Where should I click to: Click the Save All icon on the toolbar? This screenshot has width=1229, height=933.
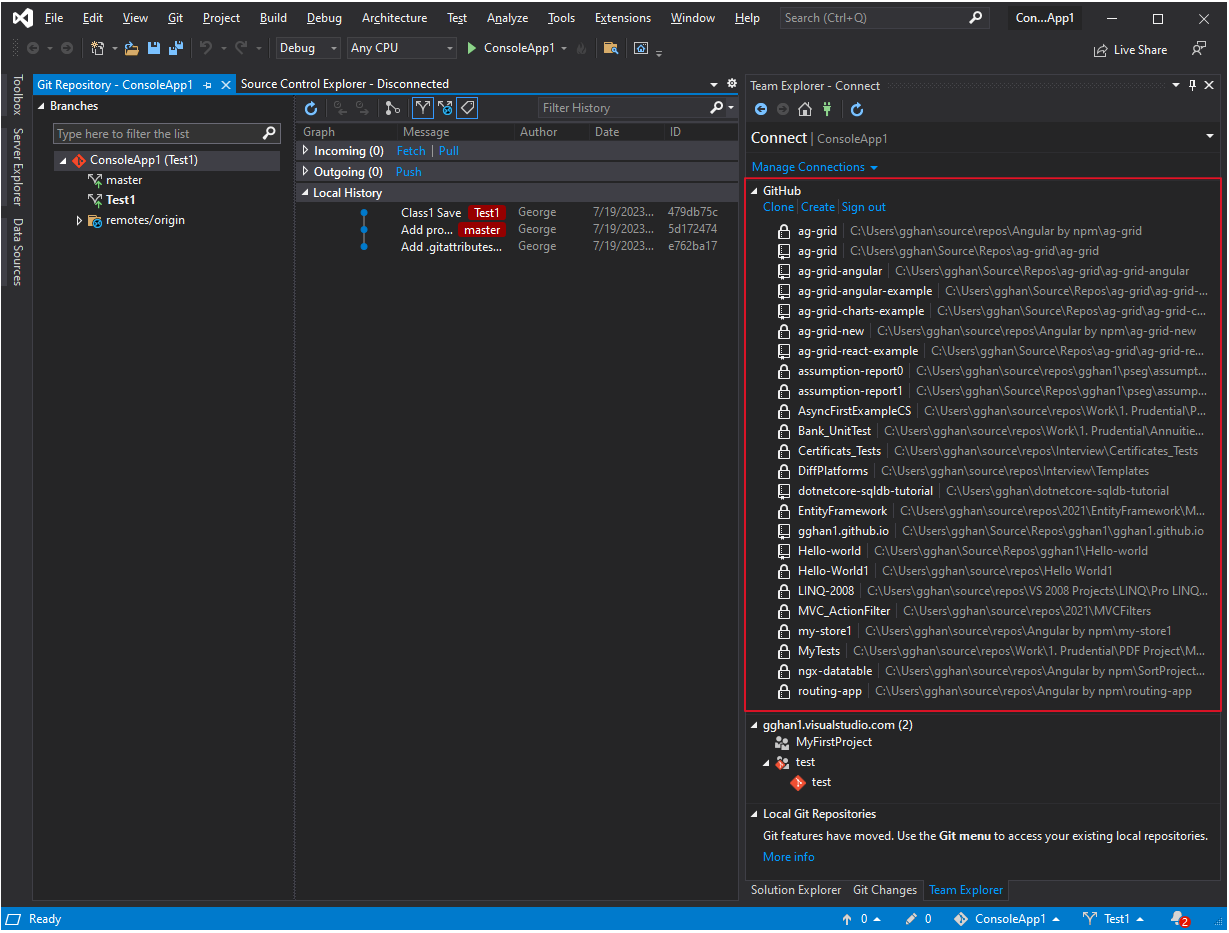tap(174, 47)
